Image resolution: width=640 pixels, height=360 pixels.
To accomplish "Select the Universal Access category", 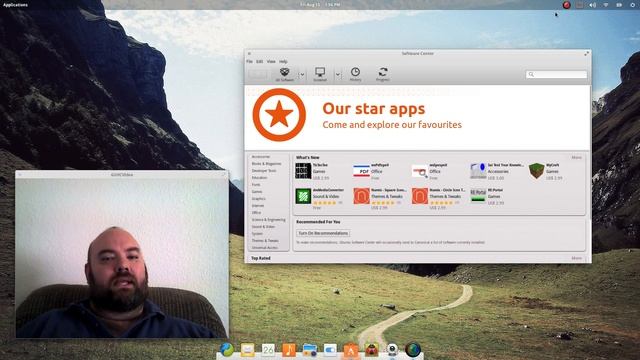I will [264, 247].
